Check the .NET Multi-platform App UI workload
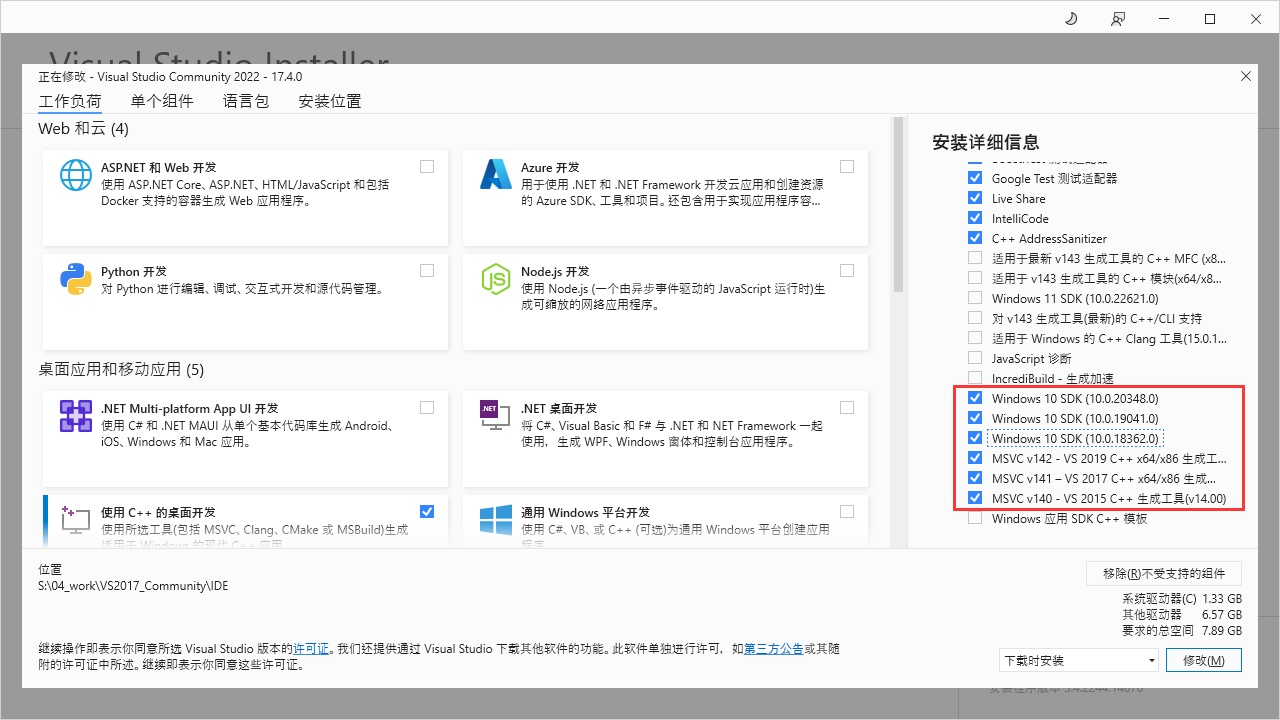This screenshot has width=1280, height=720. click(427, 407)
